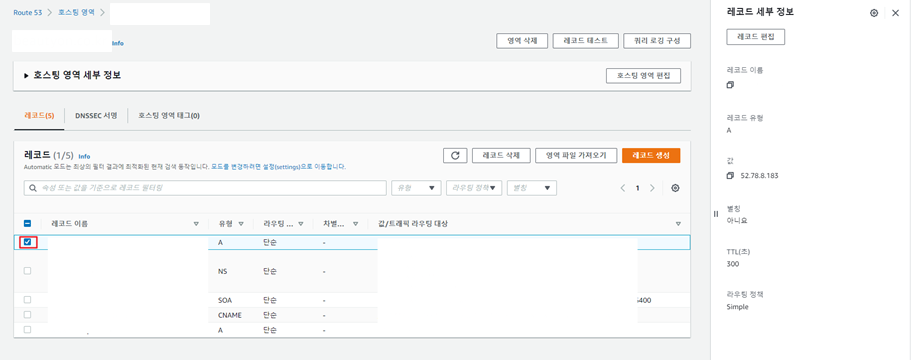The height and width of the screenshot is (360, 913).
Task: Sort by 값/트래픽 라우팅 대상 column arrow
Action: 678,224
